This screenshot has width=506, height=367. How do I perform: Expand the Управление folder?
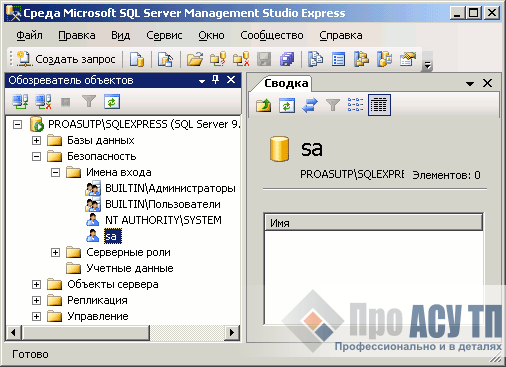click(x=36, y=316)
